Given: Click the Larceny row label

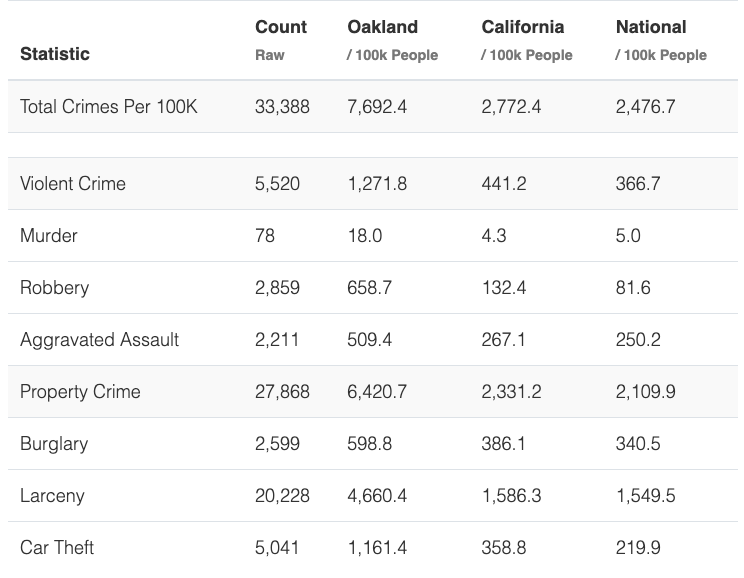Looking at the screenshot, I should point(52,496).
